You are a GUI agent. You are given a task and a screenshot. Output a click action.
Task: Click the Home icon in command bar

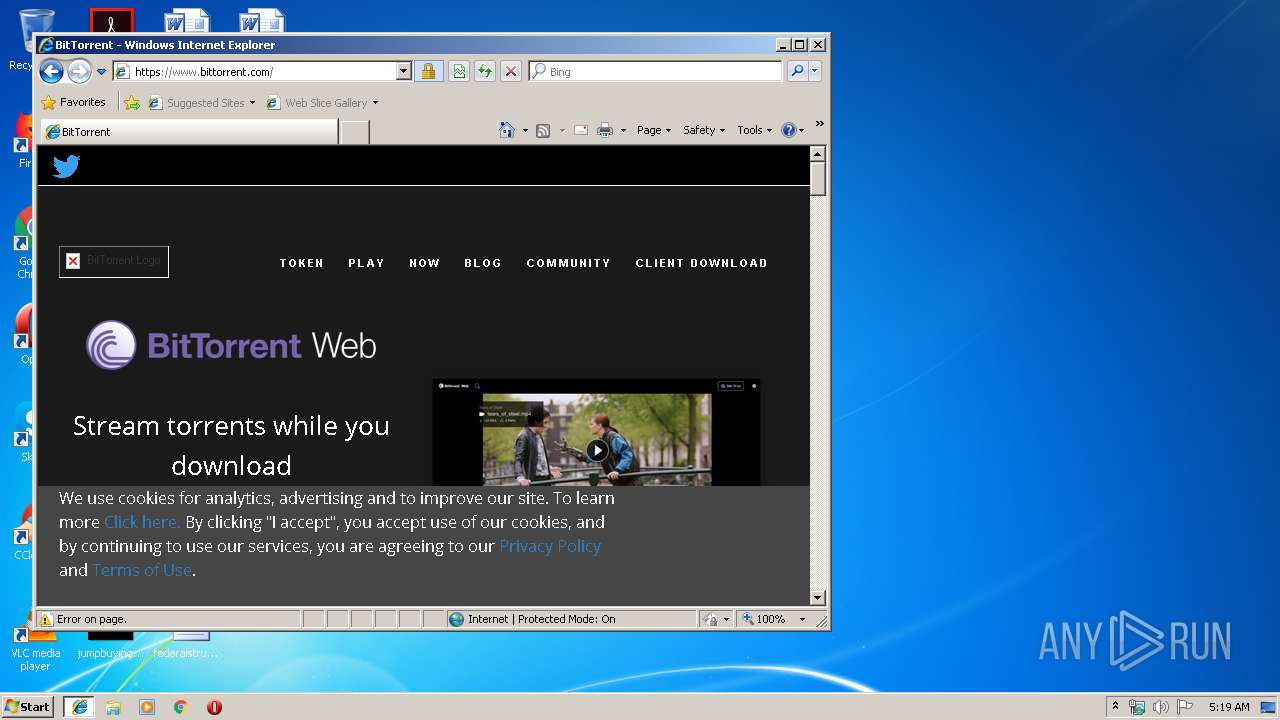[x=507, y=130]
